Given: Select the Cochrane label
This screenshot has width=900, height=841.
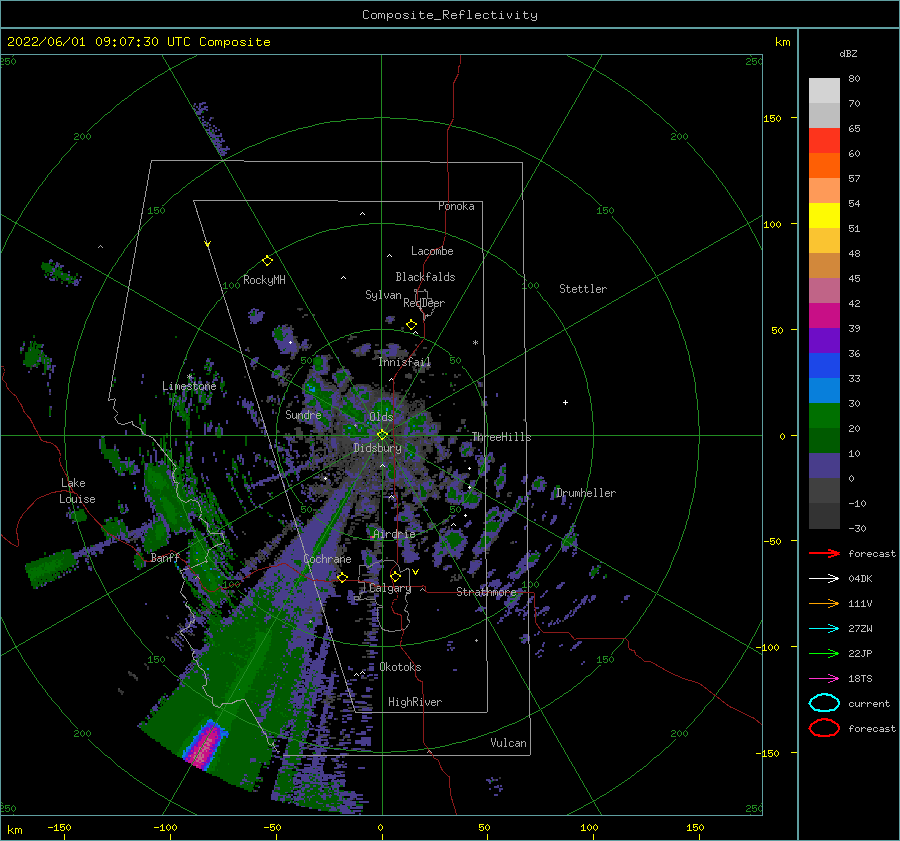Looking at the screenshot, I should (x=327, y=559).
